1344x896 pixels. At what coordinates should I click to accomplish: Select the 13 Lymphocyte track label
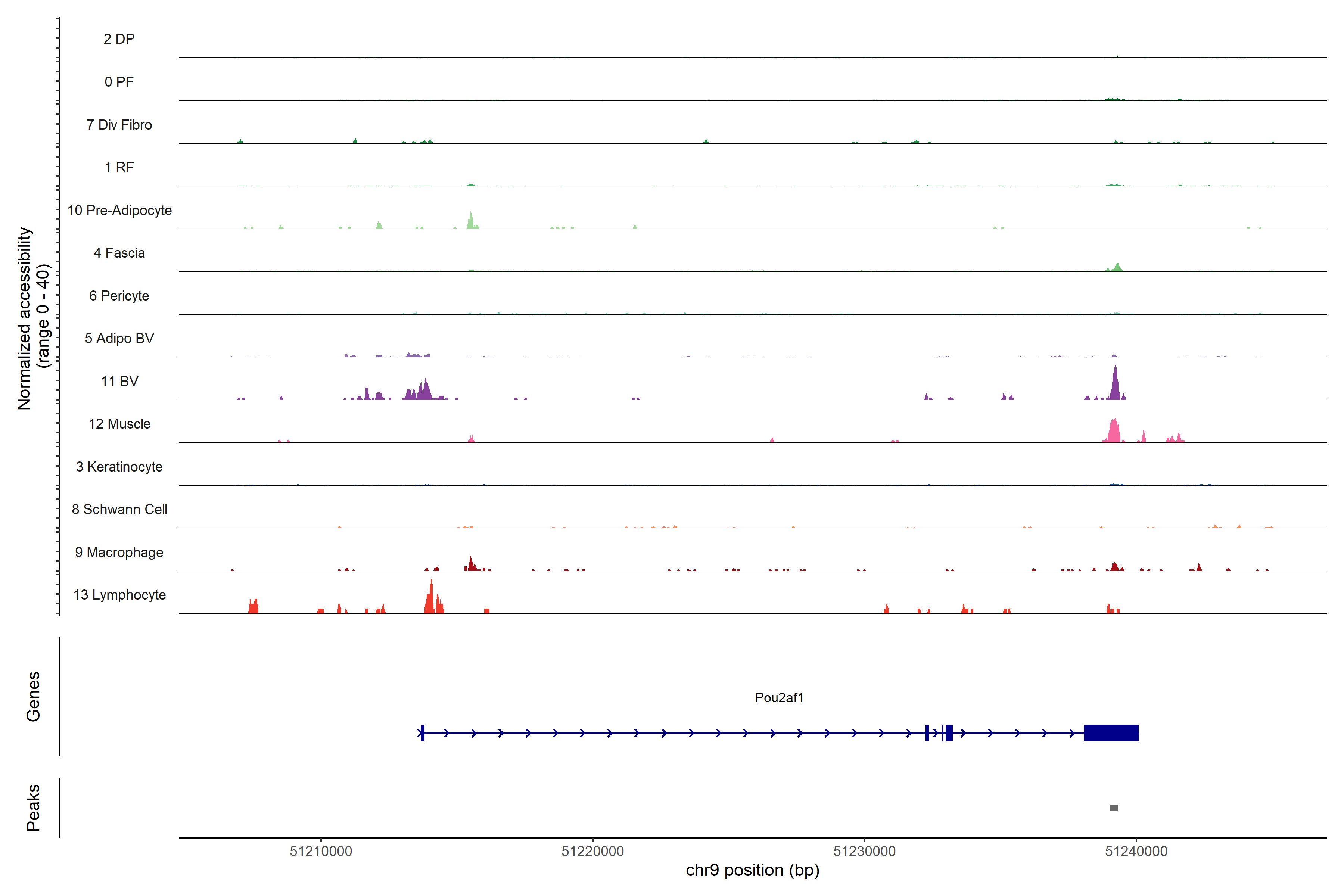119,595
